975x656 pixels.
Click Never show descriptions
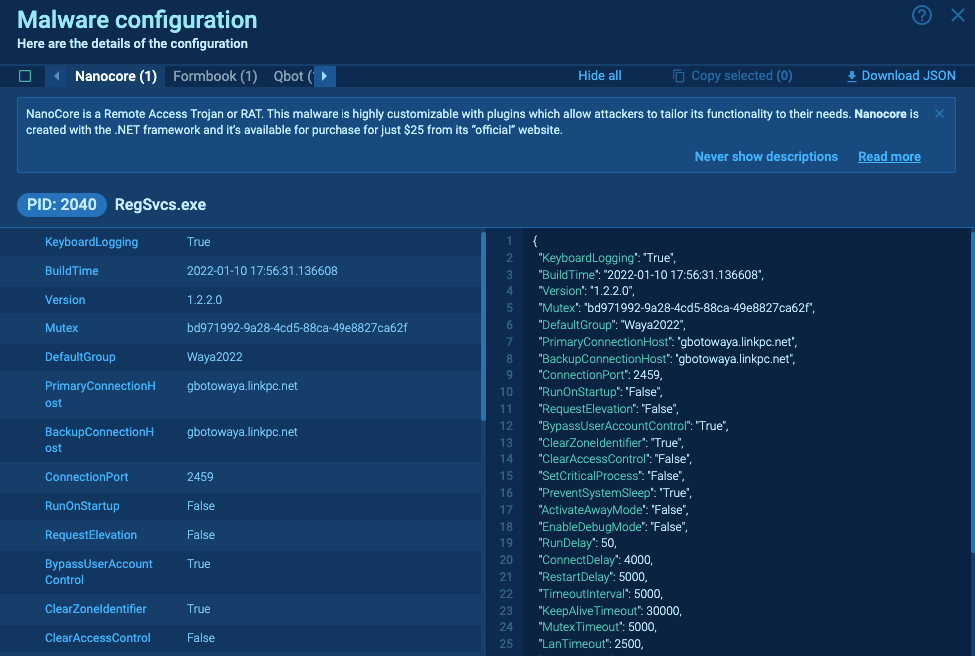(x=766, y=157)
